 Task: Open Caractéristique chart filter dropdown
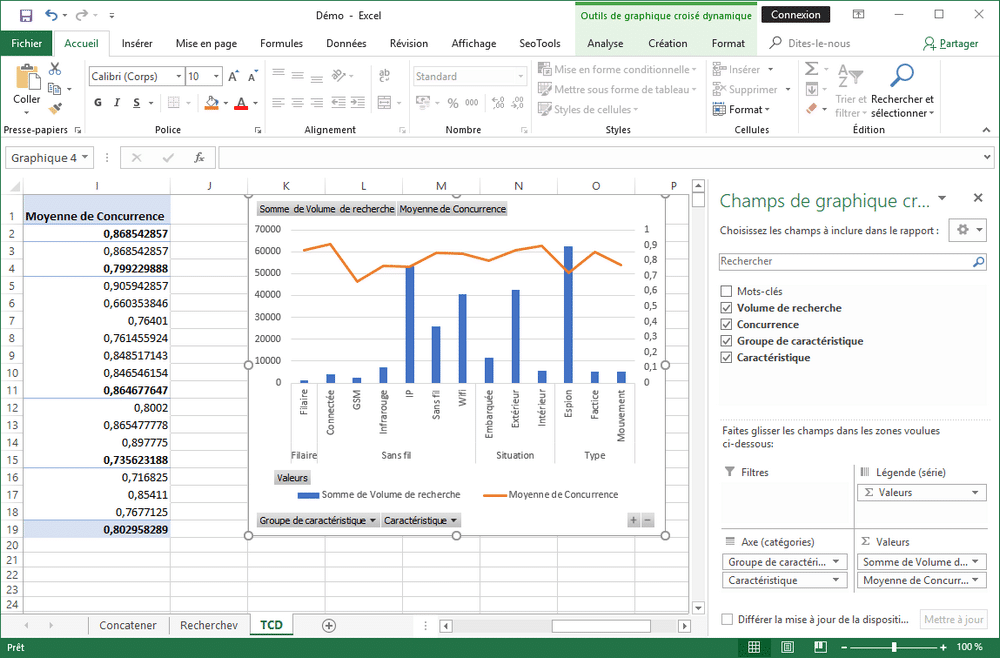pyautogui.click(x=453, y=520)
